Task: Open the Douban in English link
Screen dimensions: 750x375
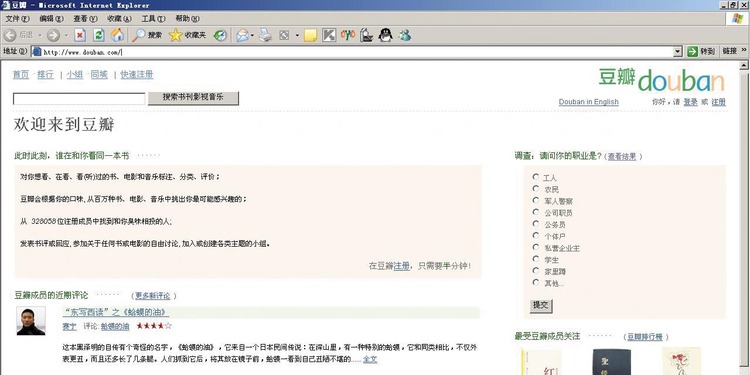Action: (588, 102)
